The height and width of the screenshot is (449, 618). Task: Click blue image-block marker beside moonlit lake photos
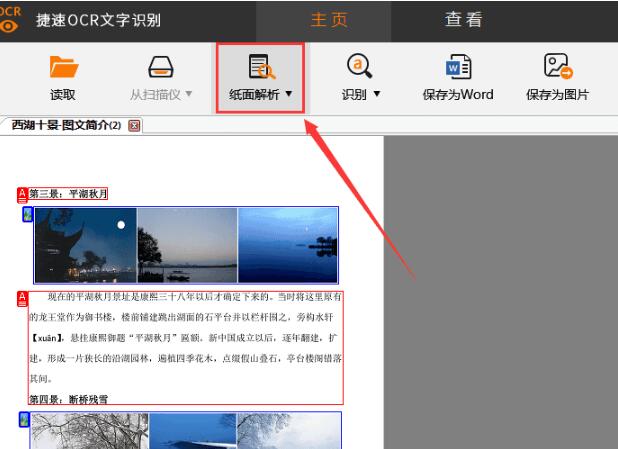click(x=27, y=214)
